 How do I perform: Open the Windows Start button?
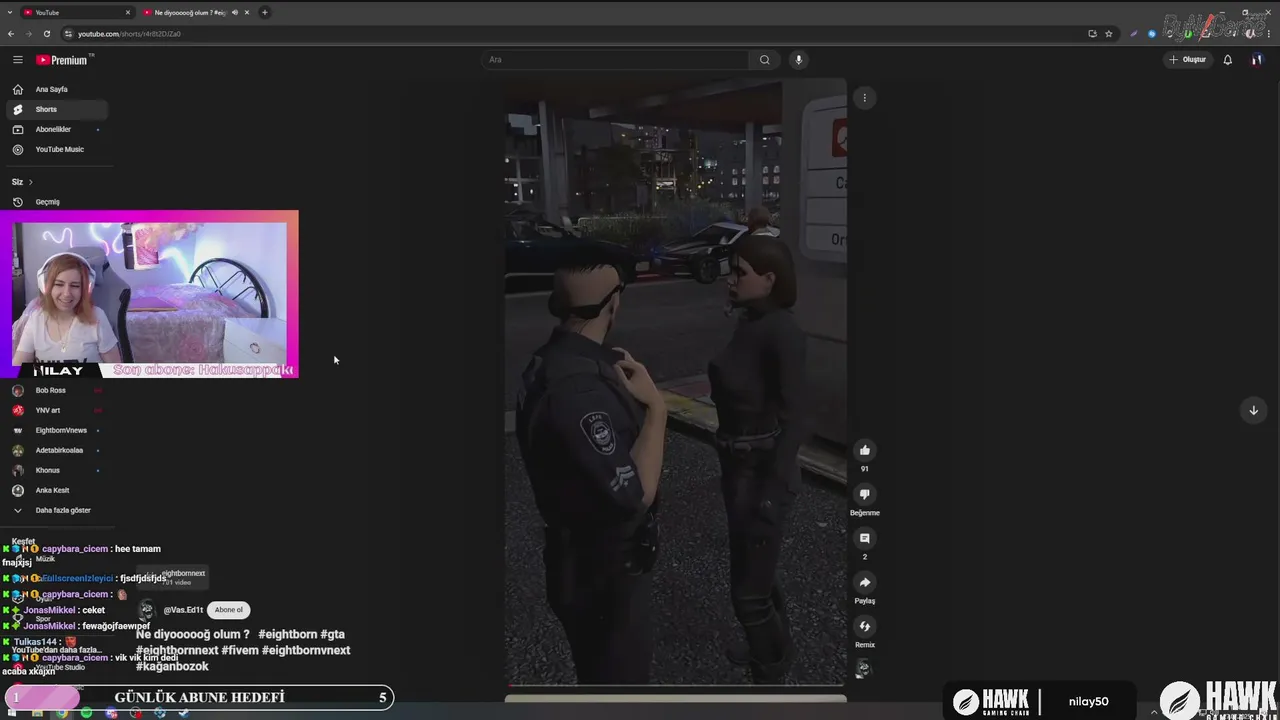(12, 713)
